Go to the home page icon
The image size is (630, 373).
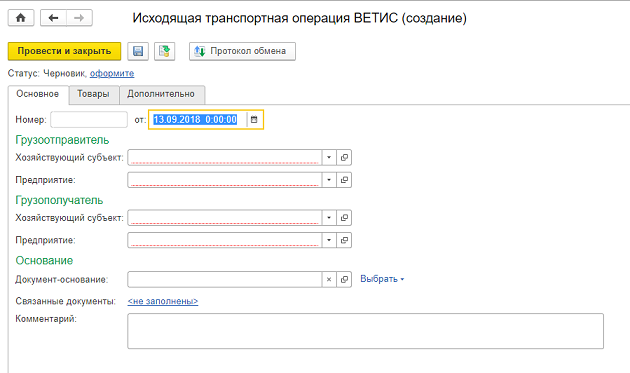21,18
